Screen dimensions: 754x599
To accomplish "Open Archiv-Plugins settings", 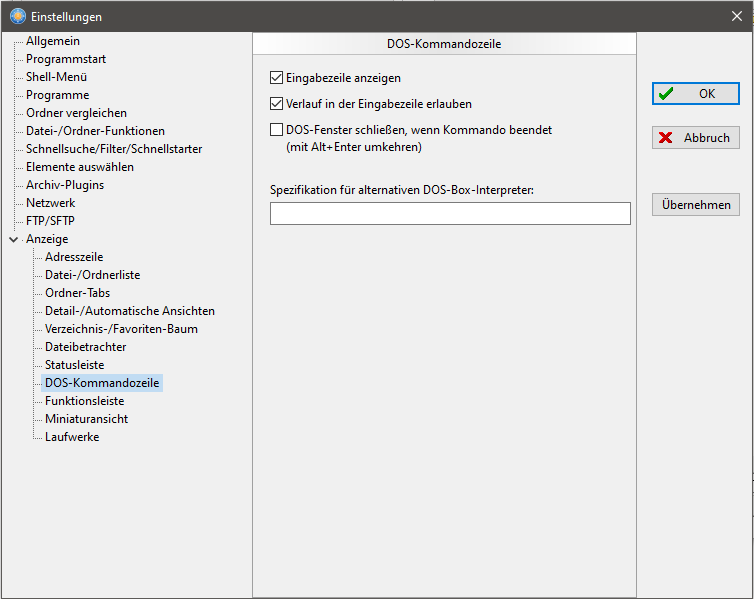I will click(65, 185).
